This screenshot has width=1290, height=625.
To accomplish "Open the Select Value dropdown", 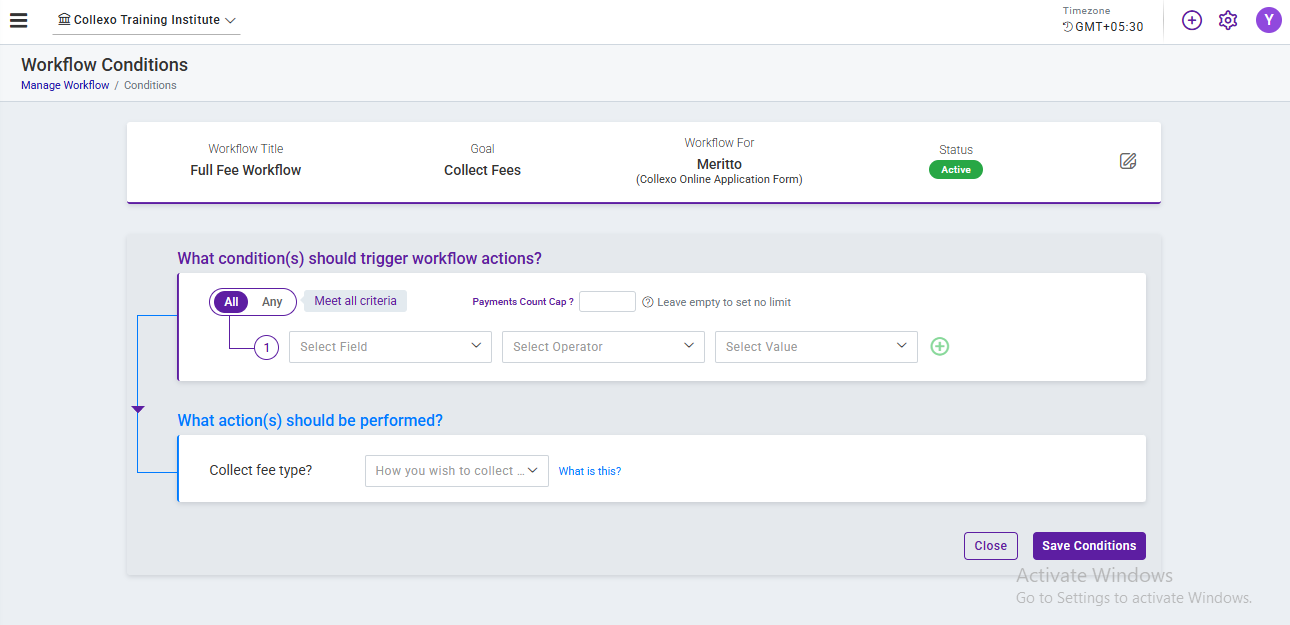I will (816, 347).
